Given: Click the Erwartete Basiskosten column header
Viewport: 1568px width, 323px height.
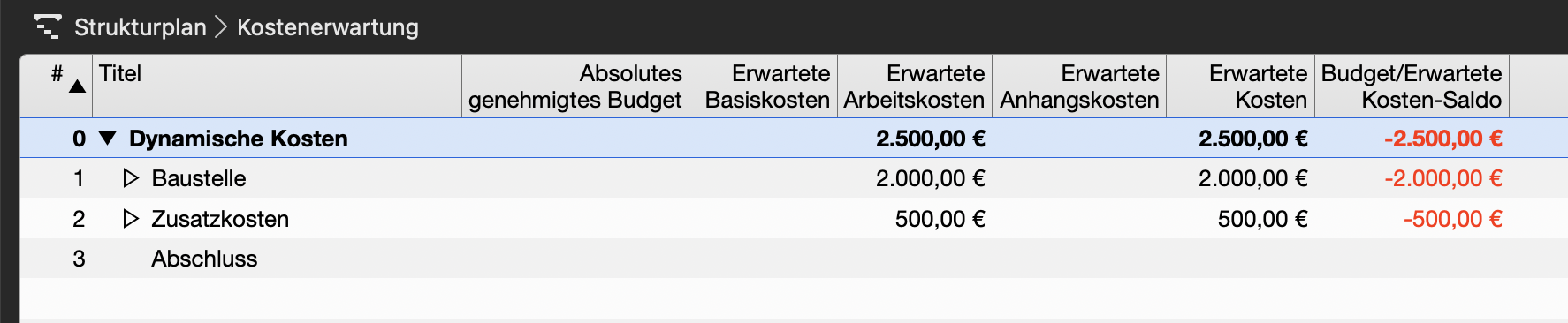Looking at the screenshot, I should tap(764, 86).
